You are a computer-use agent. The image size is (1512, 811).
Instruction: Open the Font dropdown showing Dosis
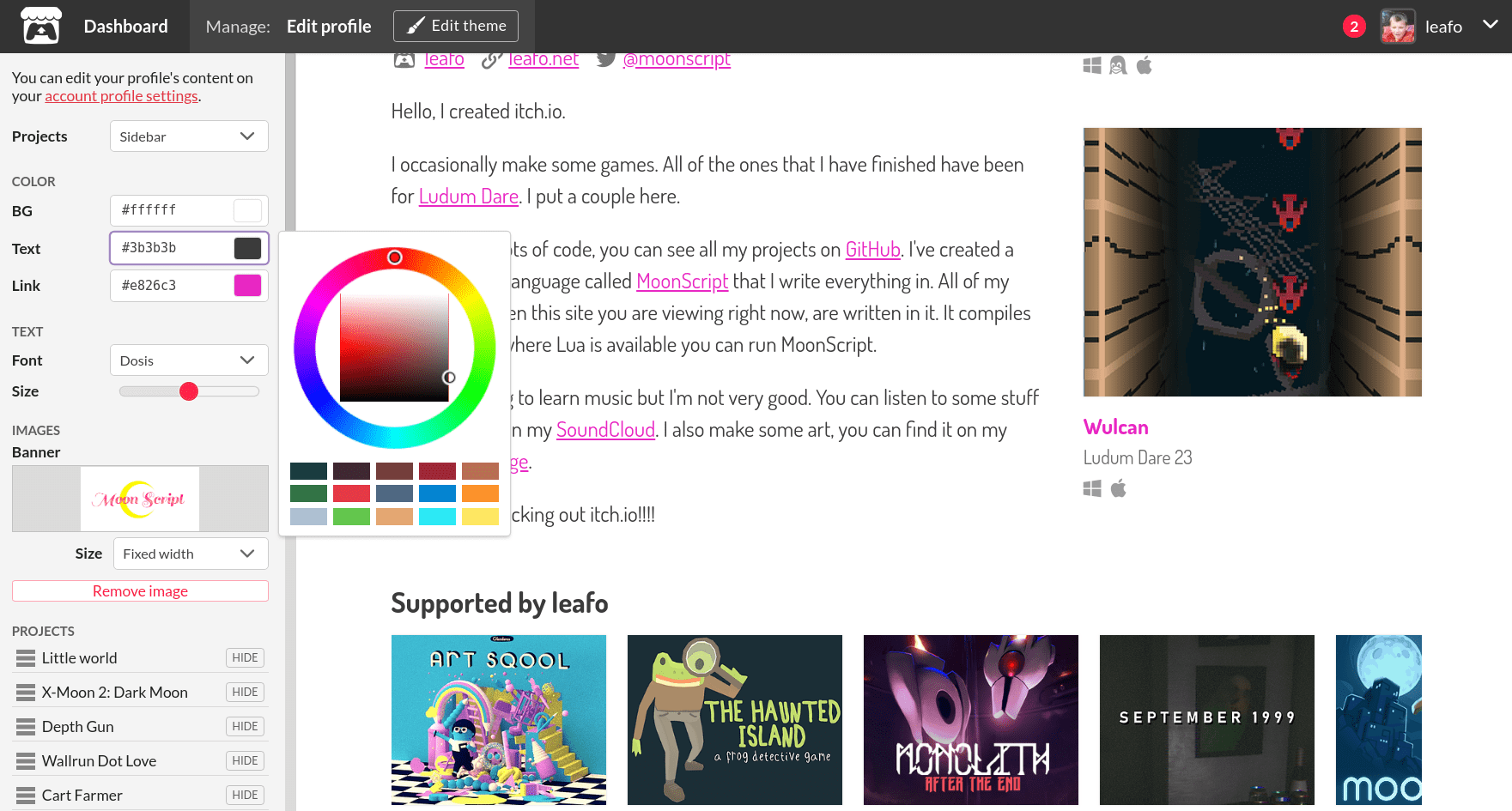tap(189, 360)
